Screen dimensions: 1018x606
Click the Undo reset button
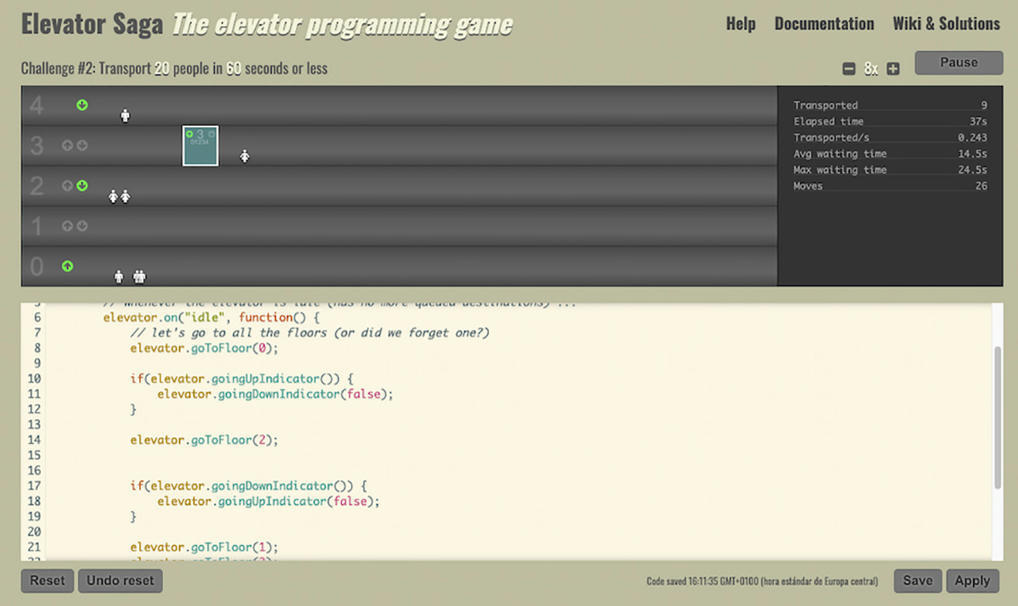pyautogui.click(x=120, y=581)
